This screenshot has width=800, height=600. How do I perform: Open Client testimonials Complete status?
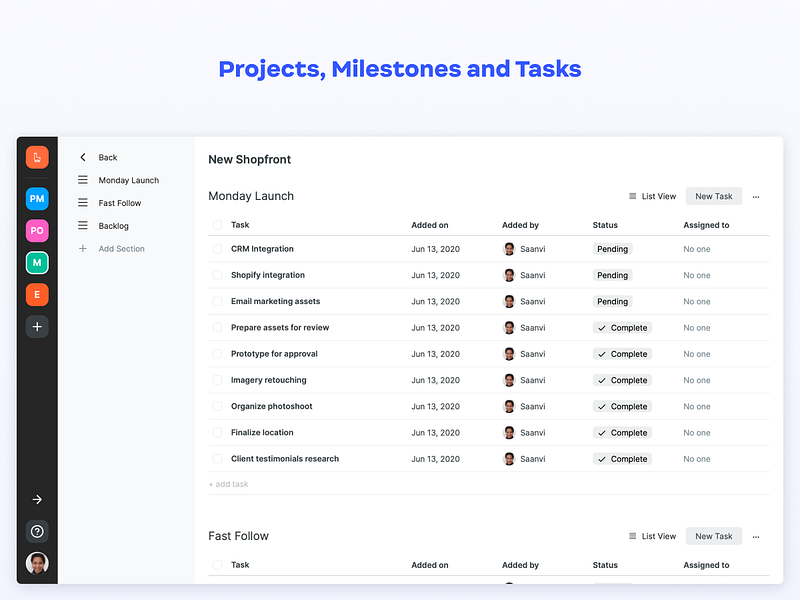click(x=622, y=459)
